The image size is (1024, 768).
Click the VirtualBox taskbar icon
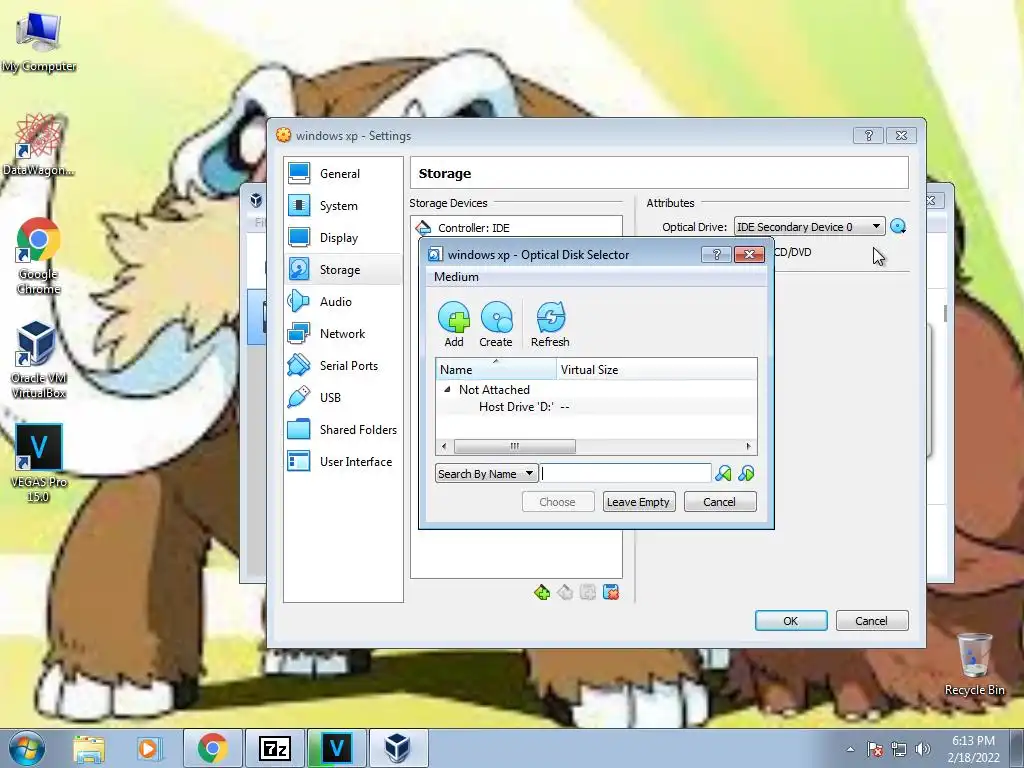click(398, 748)
